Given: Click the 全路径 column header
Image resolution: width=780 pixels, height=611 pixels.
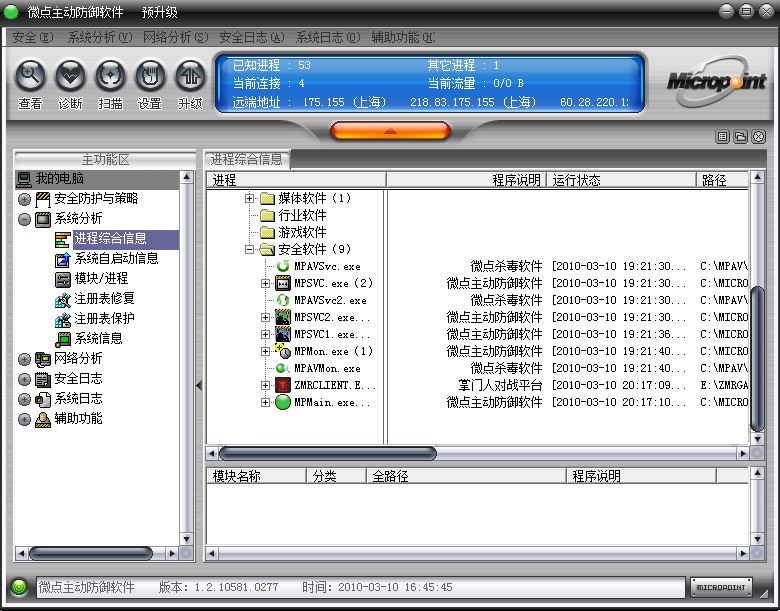Looking at the screenshot, I should tap(466, 476).
